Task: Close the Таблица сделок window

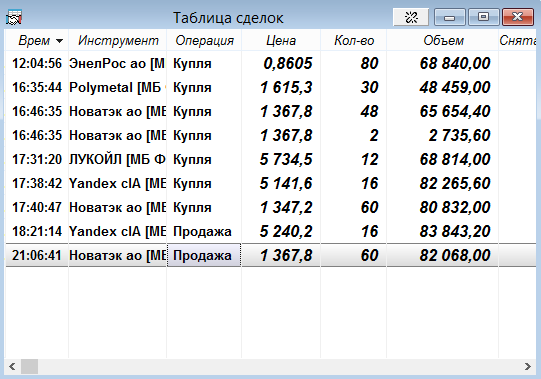Action: pos(518,17)
